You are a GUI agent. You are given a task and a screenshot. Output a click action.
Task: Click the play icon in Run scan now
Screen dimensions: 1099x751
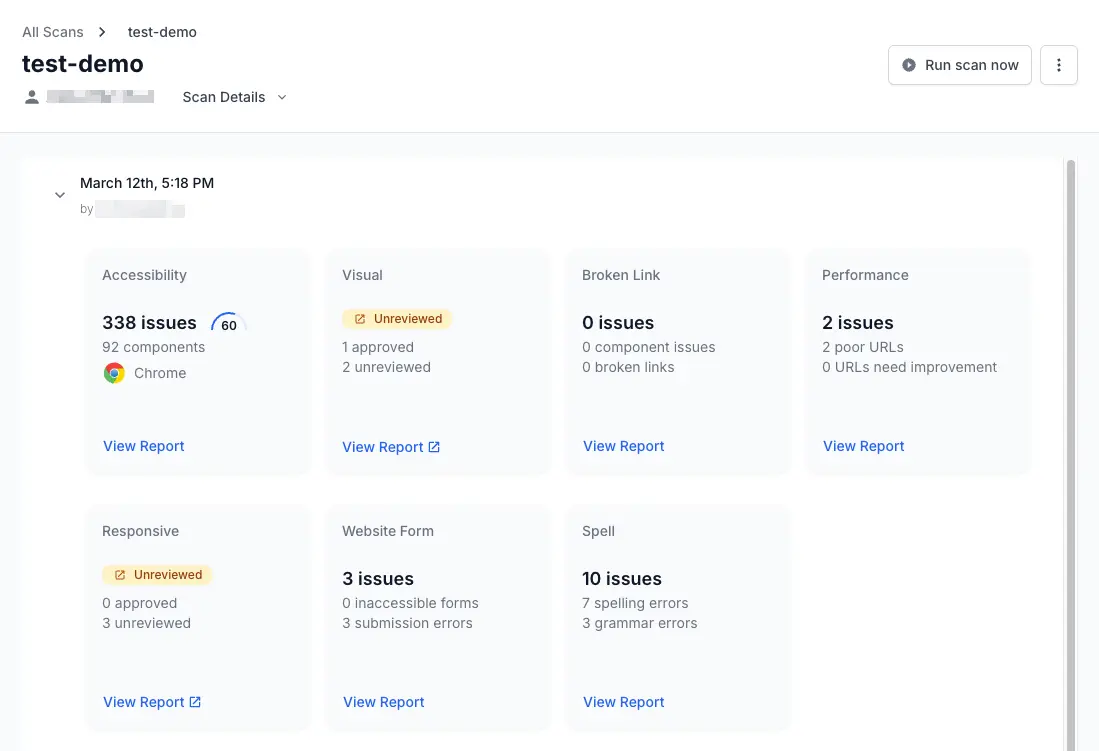pos(909,65)
